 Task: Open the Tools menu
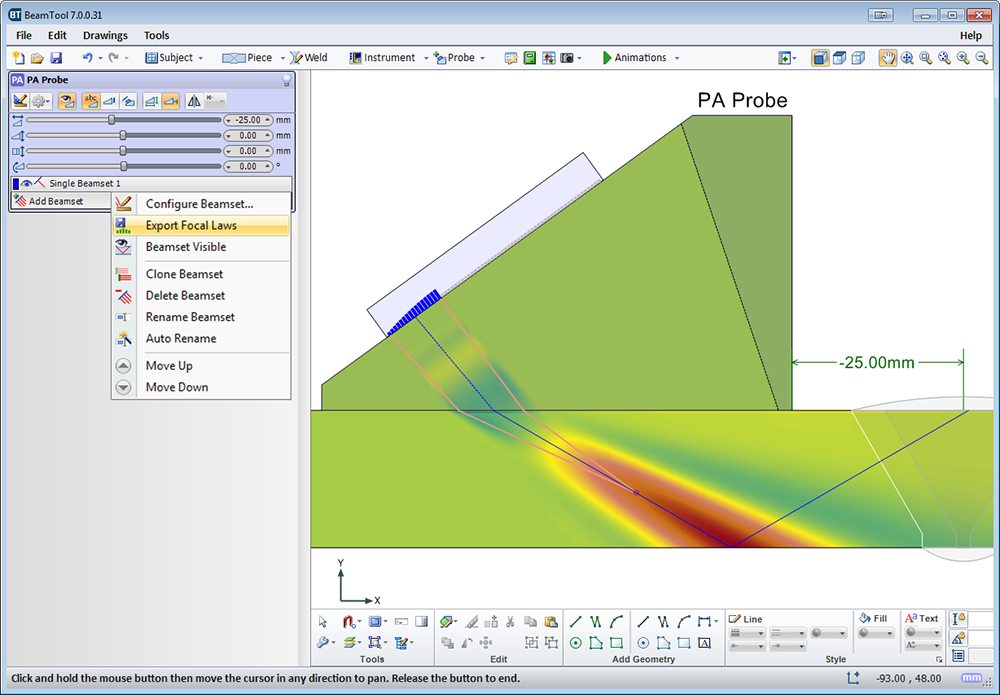(x=156, y=35)
